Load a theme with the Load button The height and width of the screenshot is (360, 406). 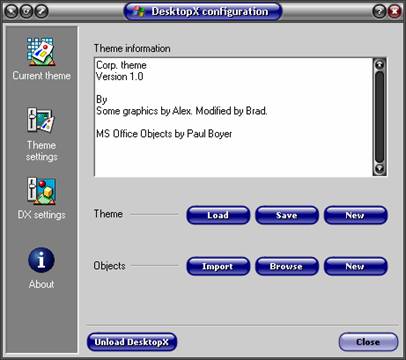(218, 215)
